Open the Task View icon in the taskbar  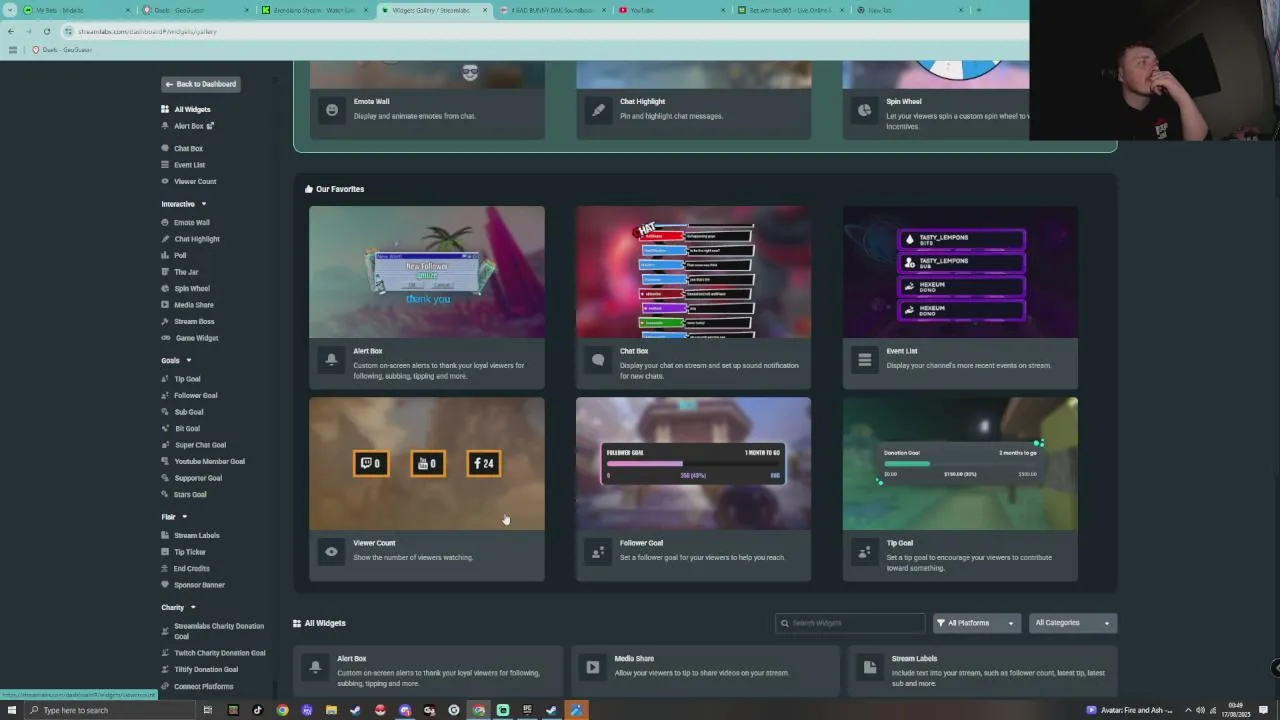[x=208, y=710]
